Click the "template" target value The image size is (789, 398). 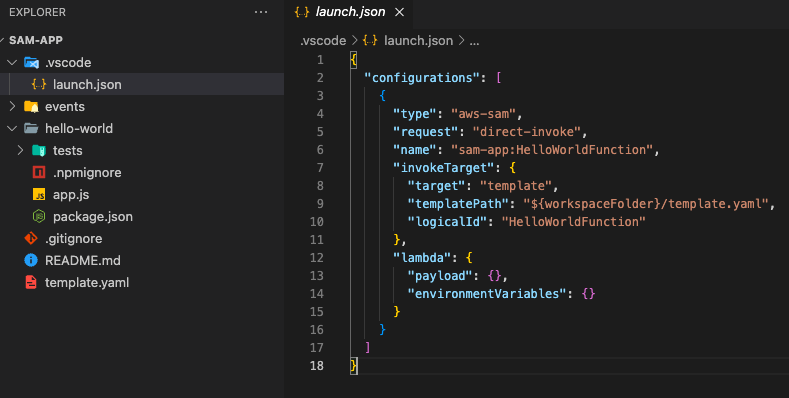516,186
